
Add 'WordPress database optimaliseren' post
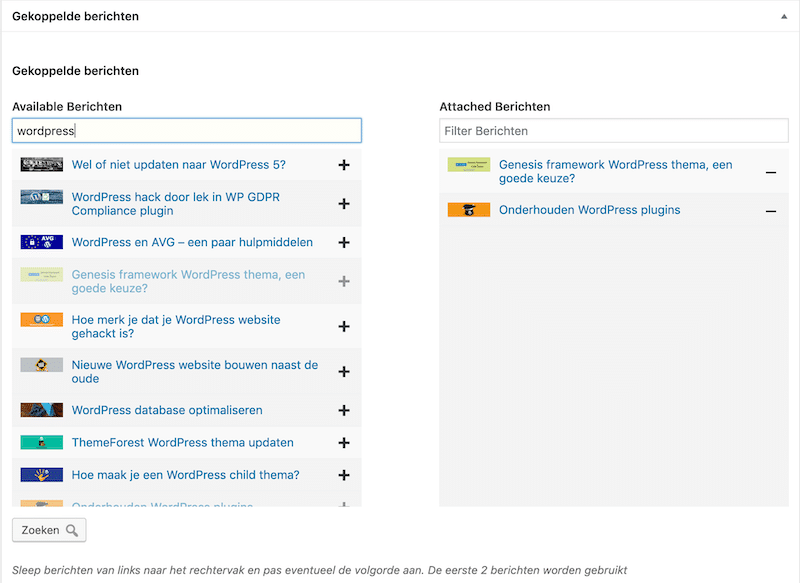[x=344, y=410]
